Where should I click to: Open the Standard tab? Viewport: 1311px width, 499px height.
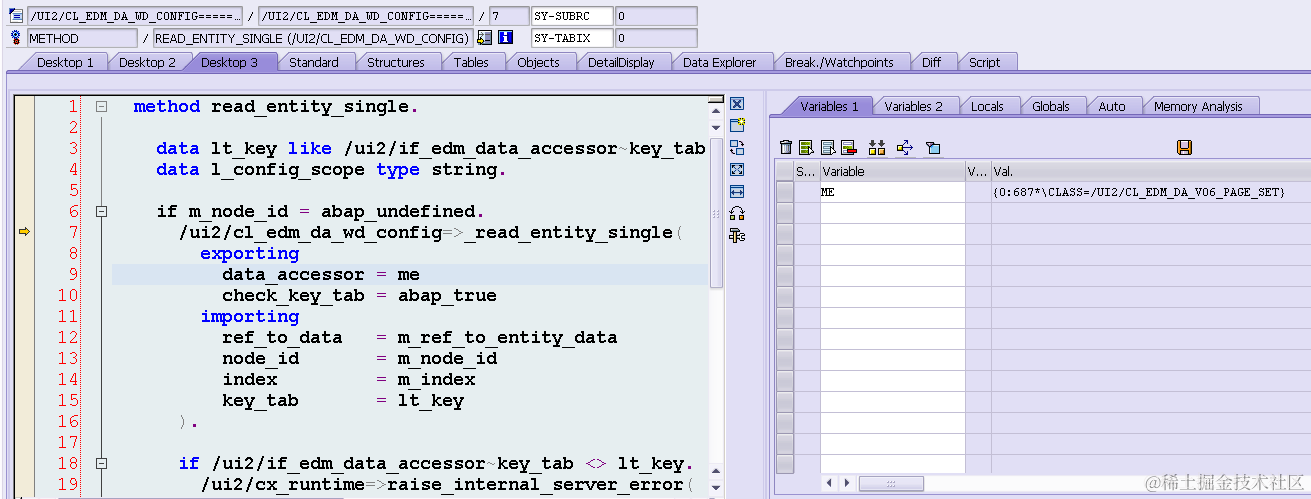(314, 62)
